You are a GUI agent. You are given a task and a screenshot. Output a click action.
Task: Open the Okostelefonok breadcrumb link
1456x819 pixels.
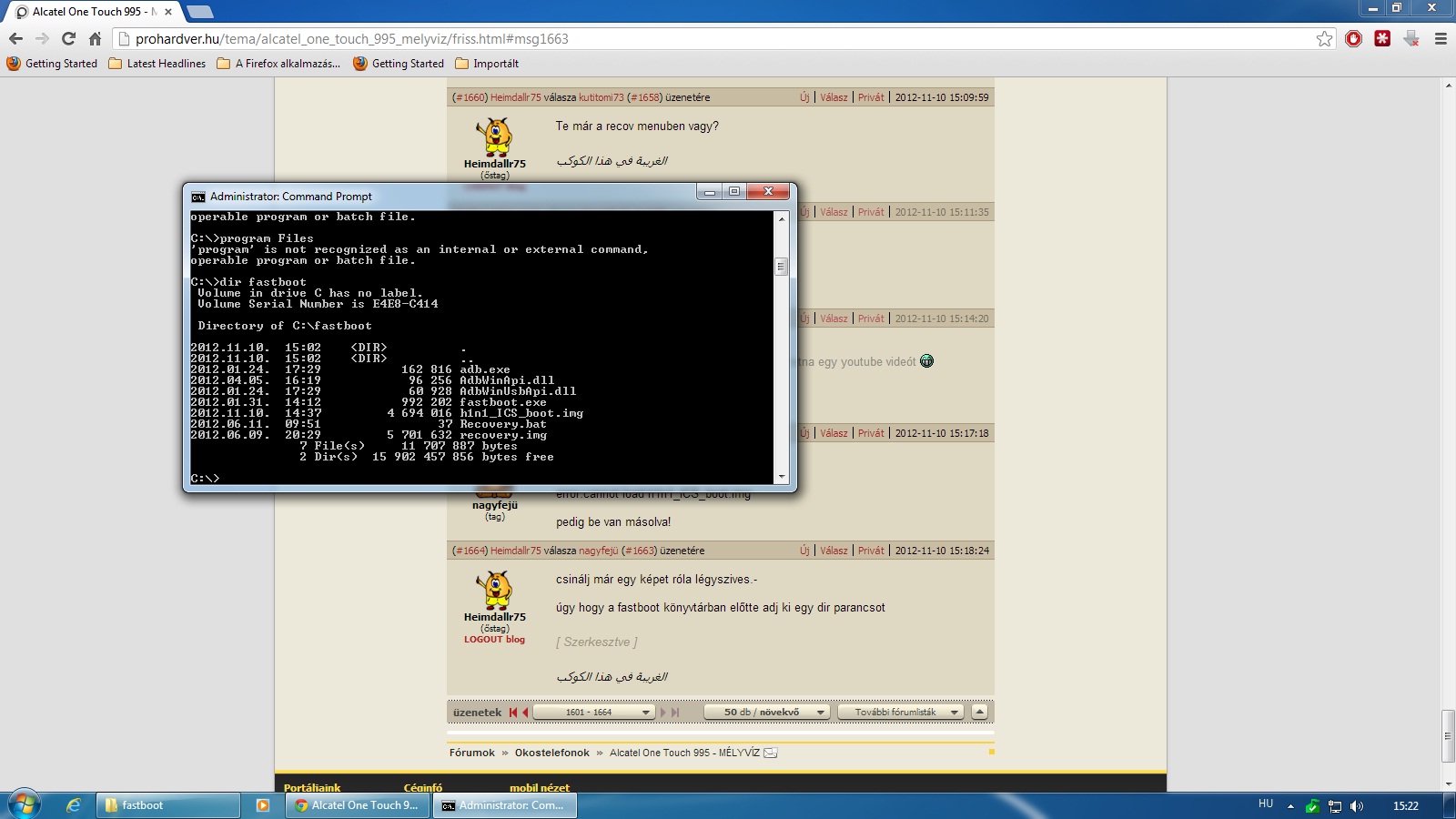click(x=552, y=753)
